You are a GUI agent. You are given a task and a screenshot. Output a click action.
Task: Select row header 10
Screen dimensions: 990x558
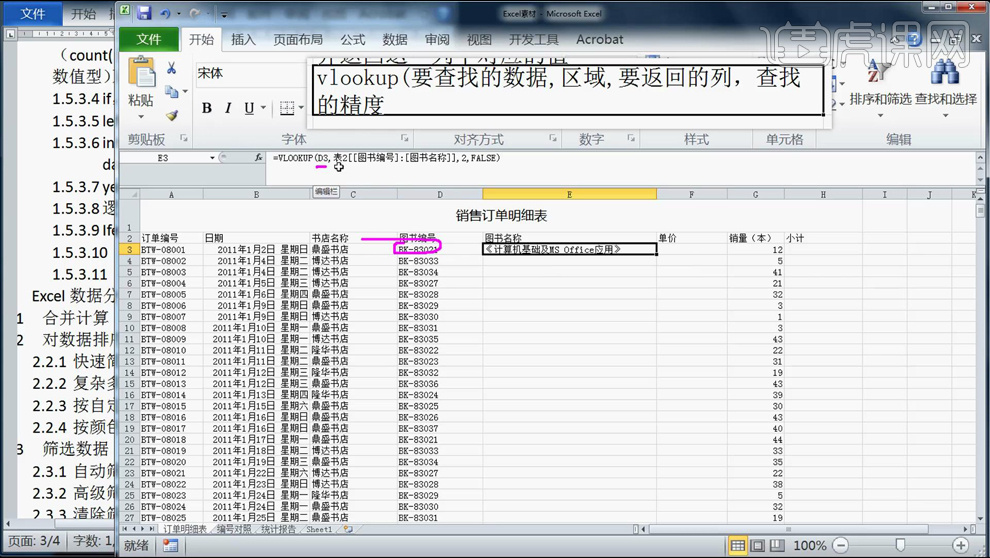[x=129, y=328]
